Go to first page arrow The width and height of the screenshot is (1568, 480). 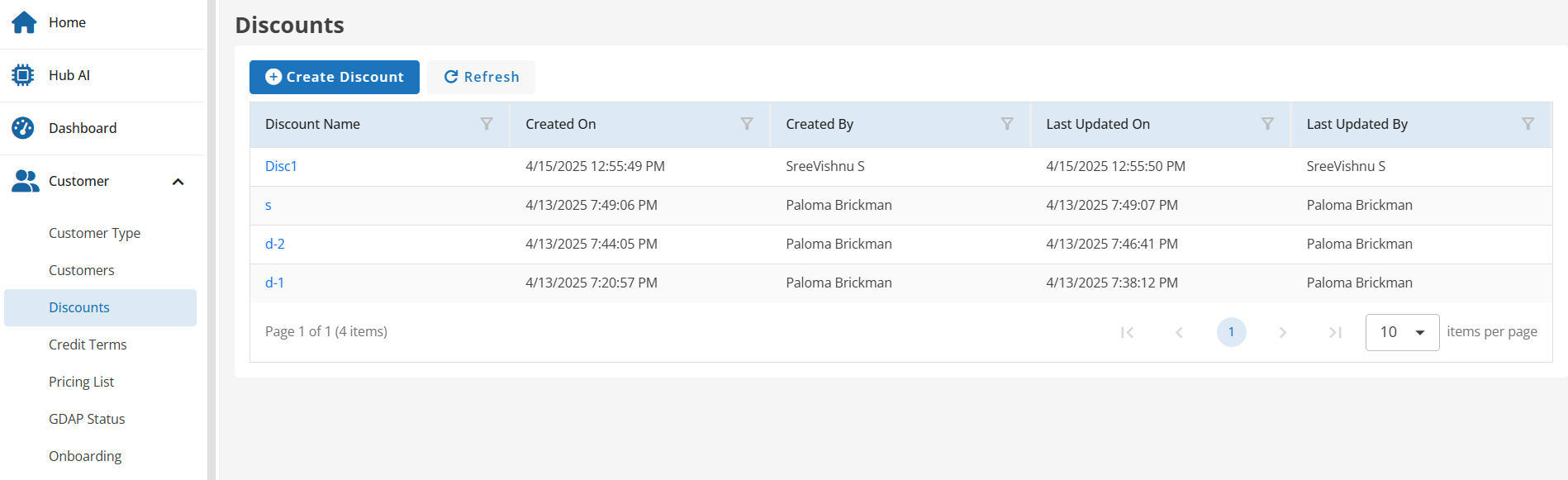[x=1127, y=332]
